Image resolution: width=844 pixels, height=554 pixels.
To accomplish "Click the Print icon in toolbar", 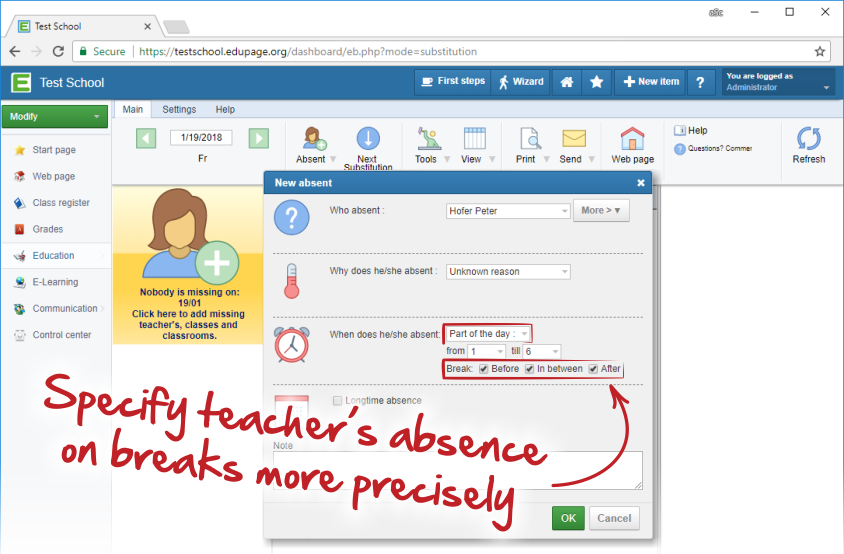I will [x=527, y=139].
